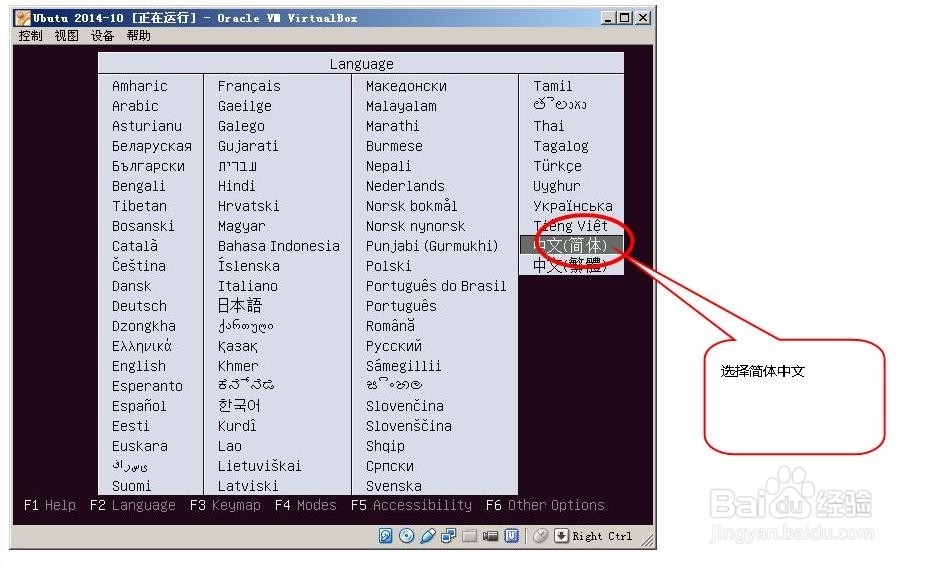Click the video capture camera status icon
Image resolution: width=925 pixels, height=565 pixels.
(490, 536)
